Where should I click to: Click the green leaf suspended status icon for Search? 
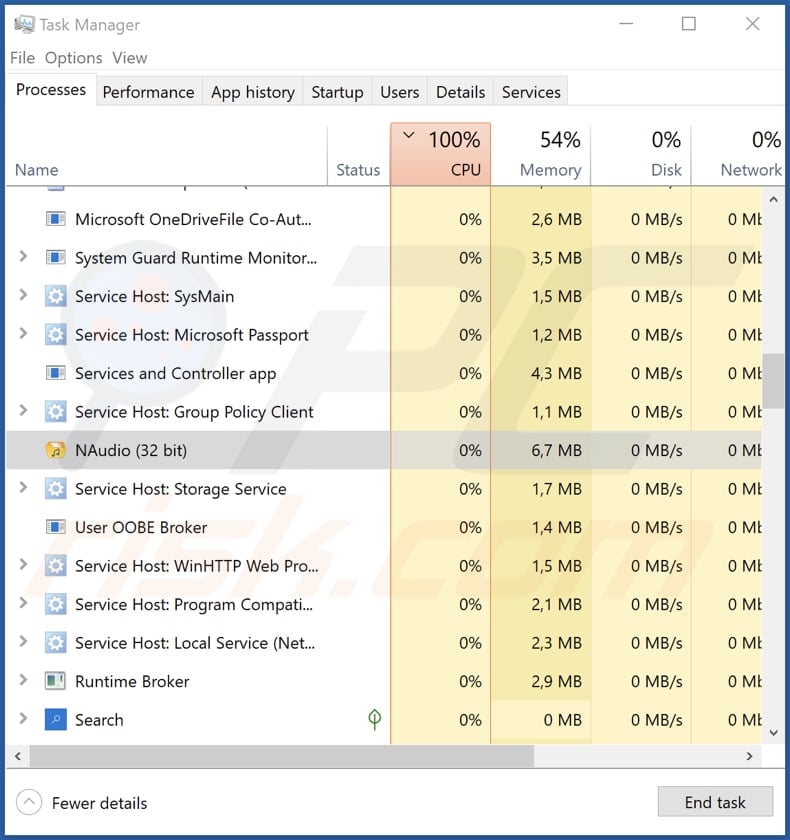pos(375,719)
